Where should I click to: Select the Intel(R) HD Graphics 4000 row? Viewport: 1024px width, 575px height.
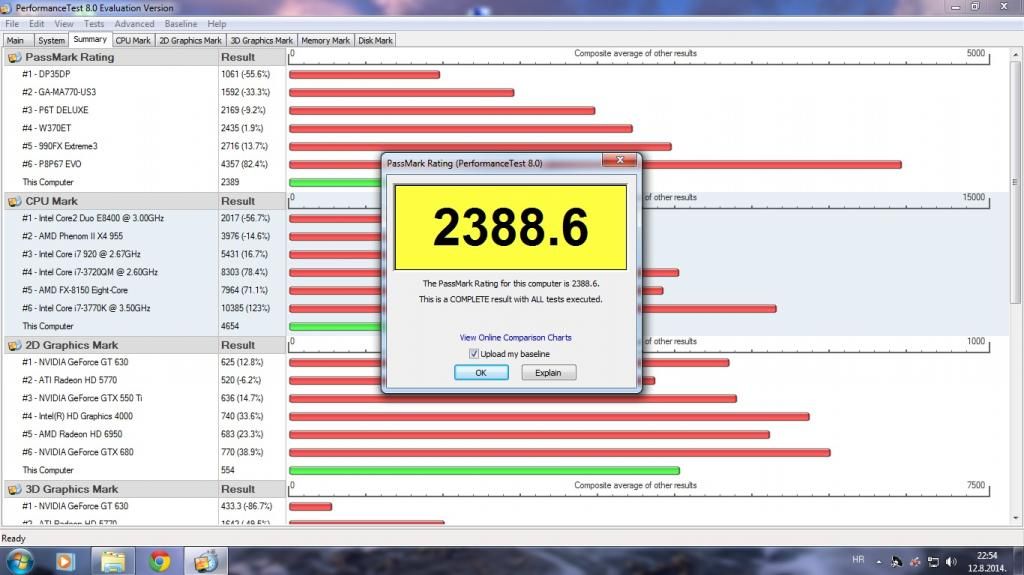click(144, 416)
